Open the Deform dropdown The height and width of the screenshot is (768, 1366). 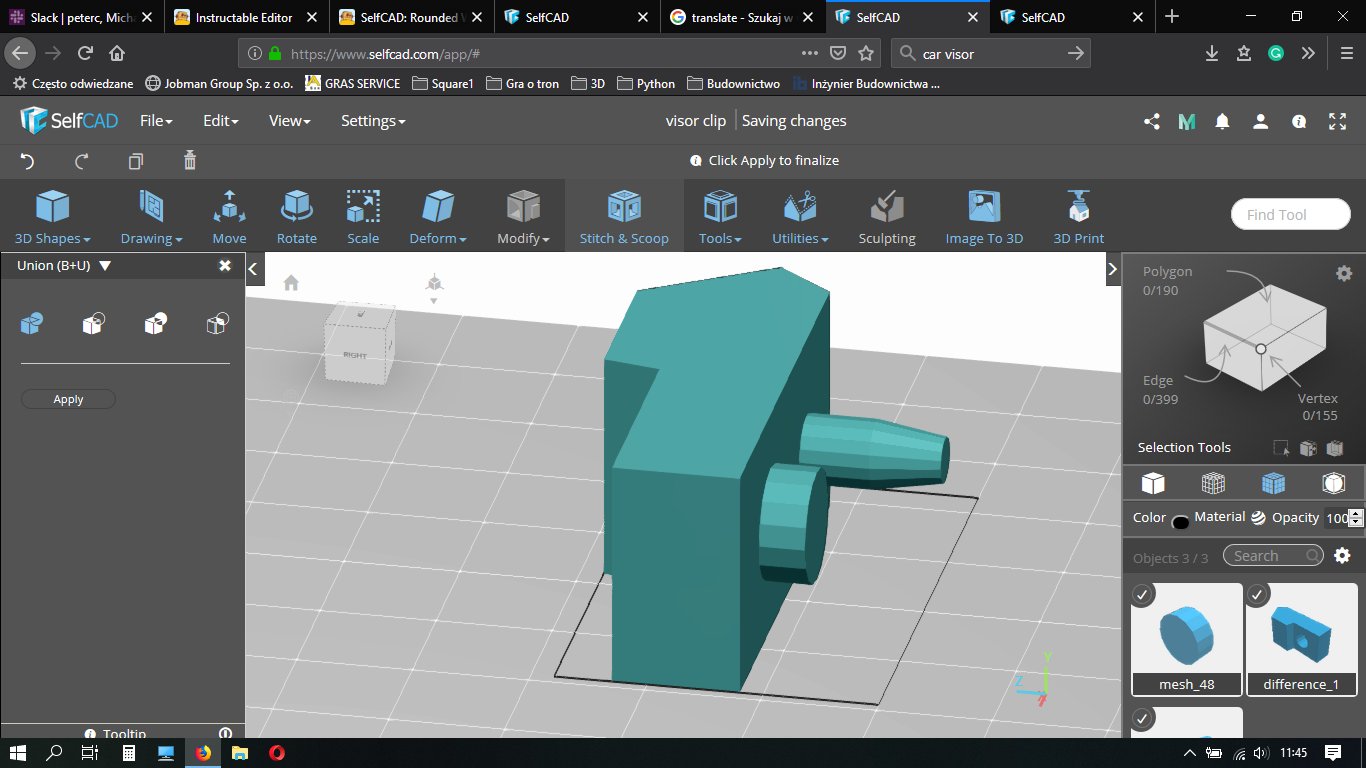coord(438,217)
